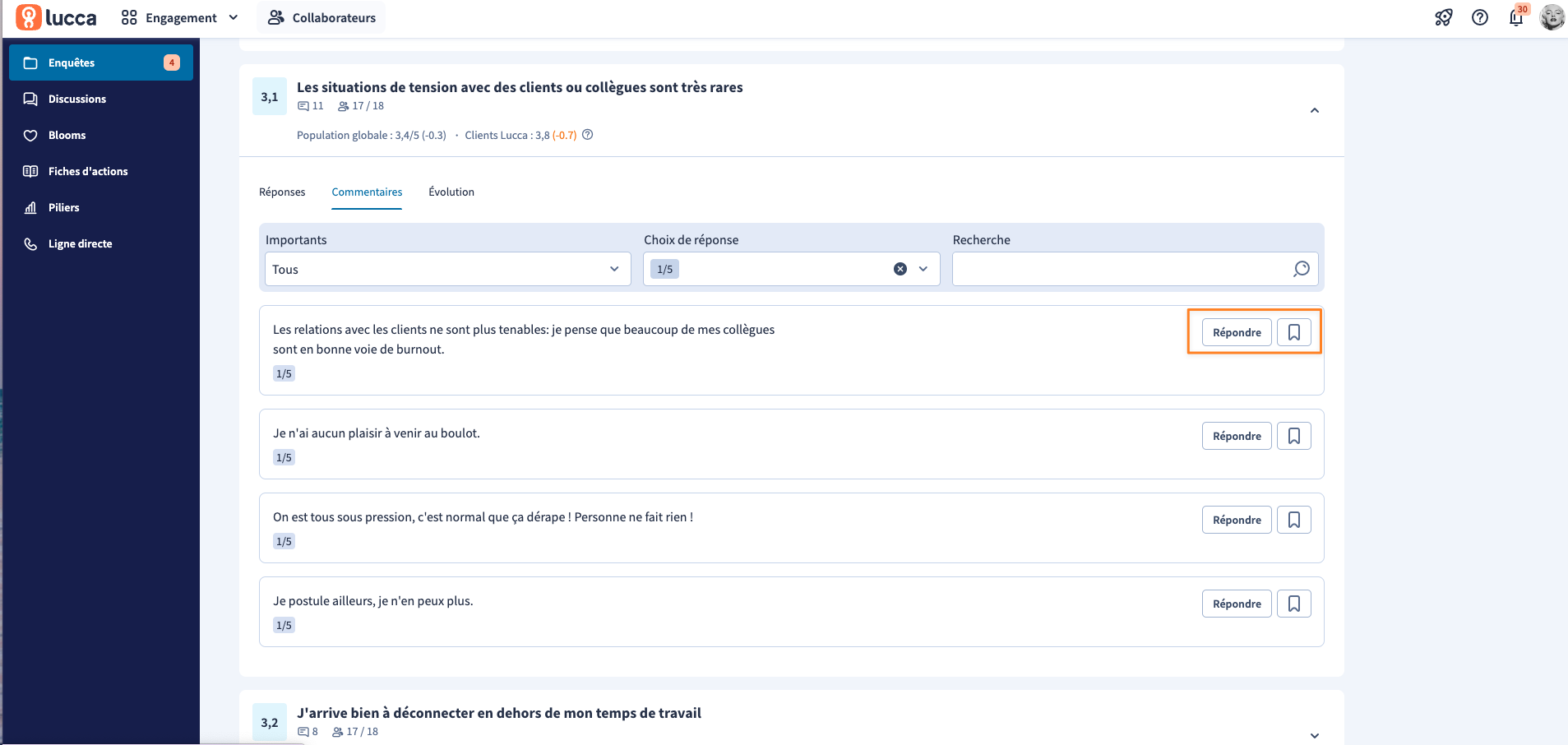Viewport: 1568px width, 745px height.
Task: Click the help icon next to Clients Lucca
Action: 588,135
